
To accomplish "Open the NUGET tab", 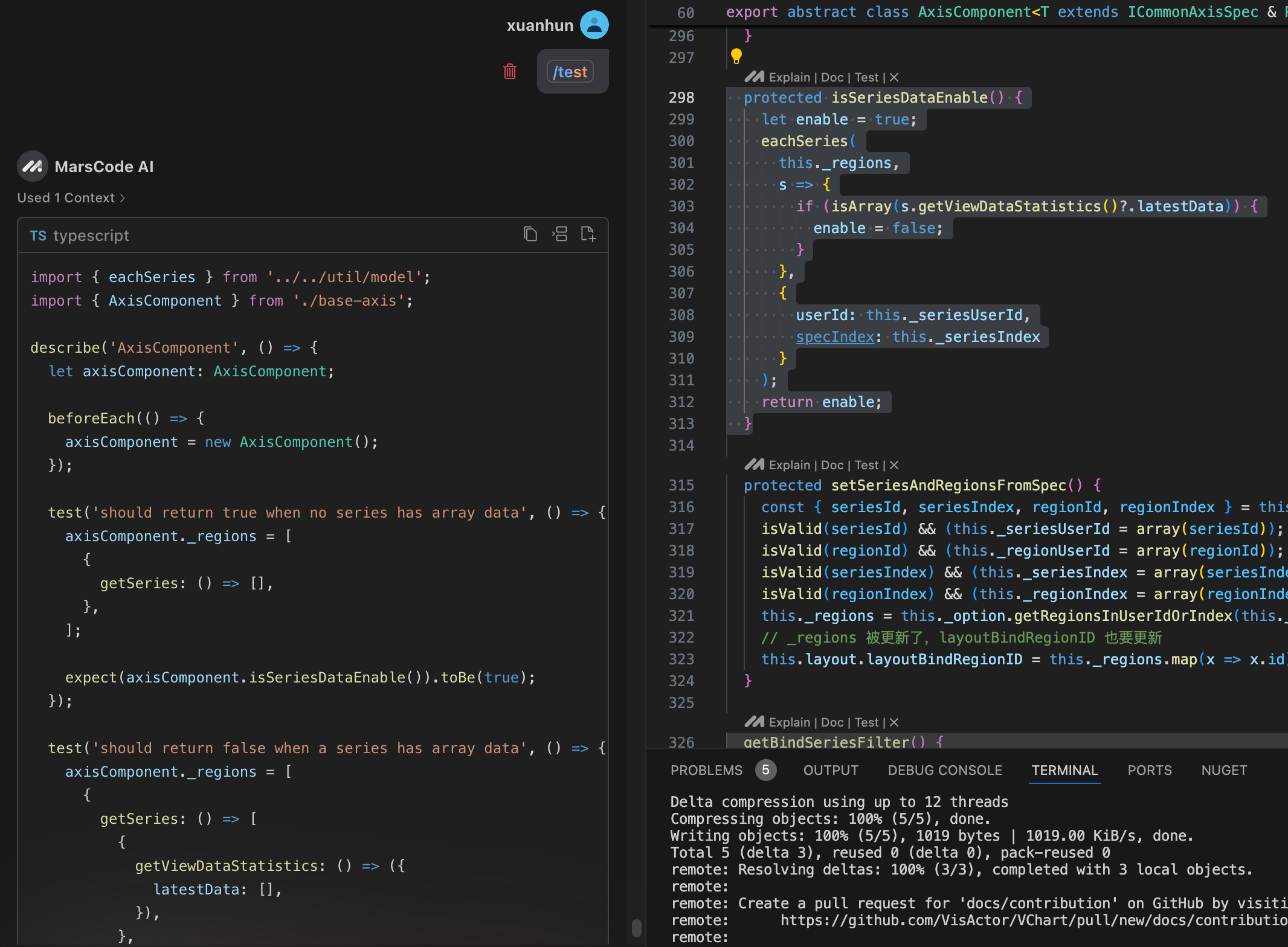I will coord(1223,770).
